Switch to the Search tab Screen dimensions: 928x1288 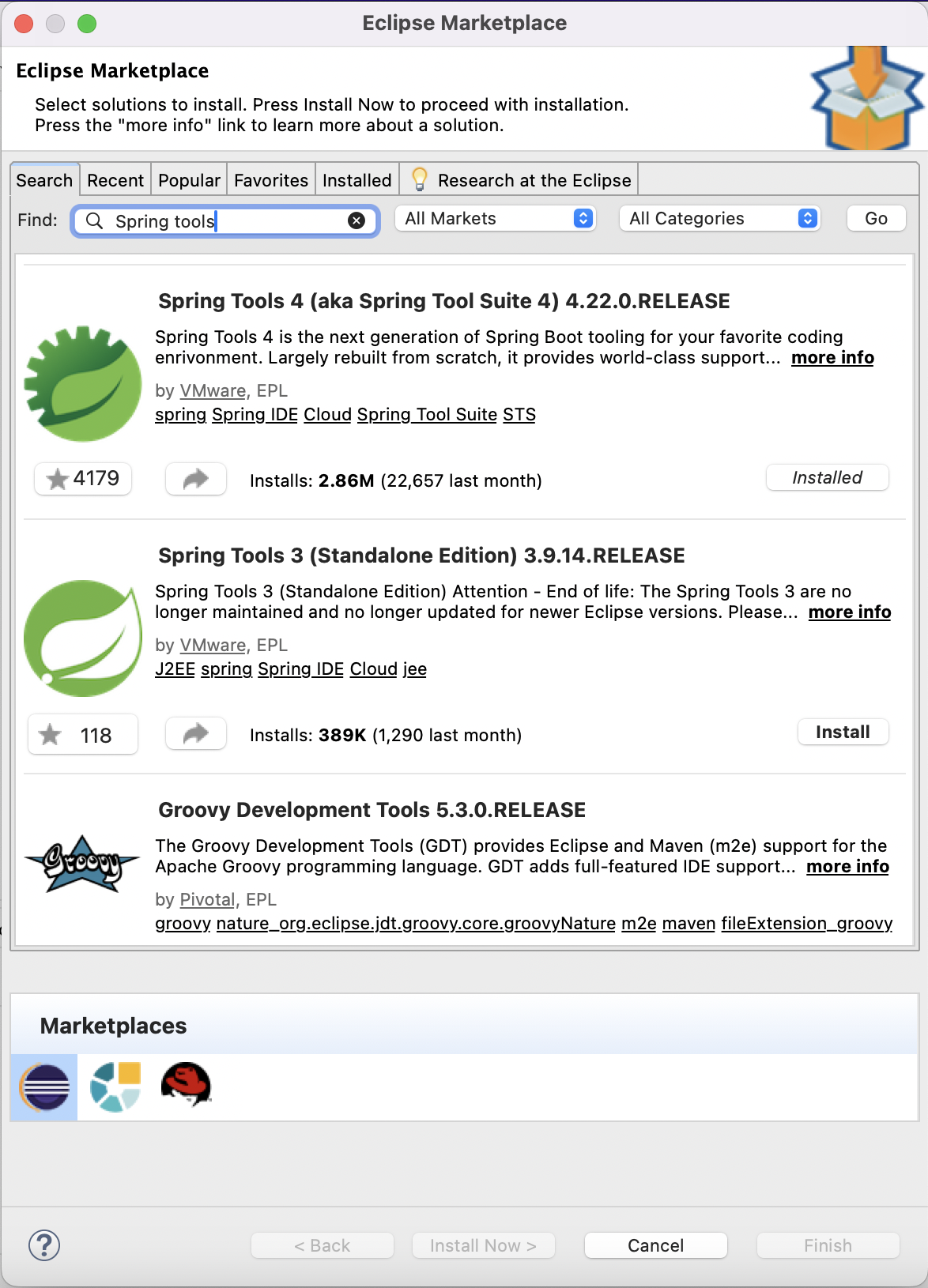44,180
